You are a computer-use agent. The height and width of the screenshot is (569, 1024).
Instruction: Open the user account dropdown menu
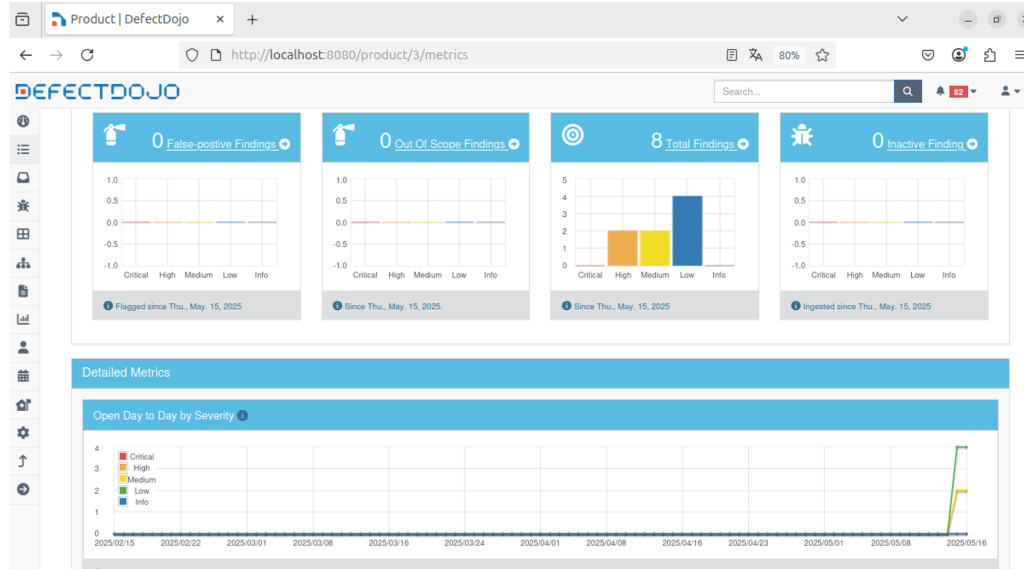pos(1009,91)
